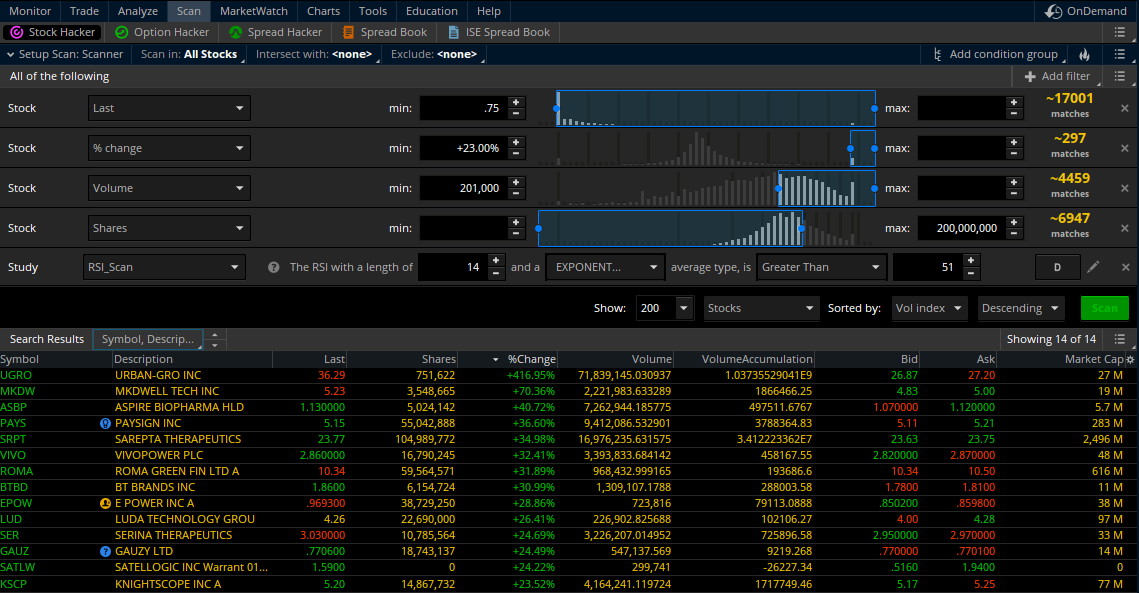Expand the Volume filter type dropdown
This screenshot has width=1139, height=593.
coord(169,188)
